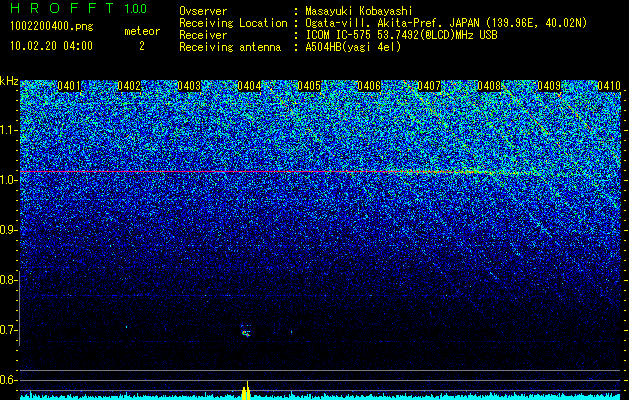This screenshot has width=629, height=400.
Task: Click the A504HB(yagi 4el) antenna text
Action: [353, 47]
